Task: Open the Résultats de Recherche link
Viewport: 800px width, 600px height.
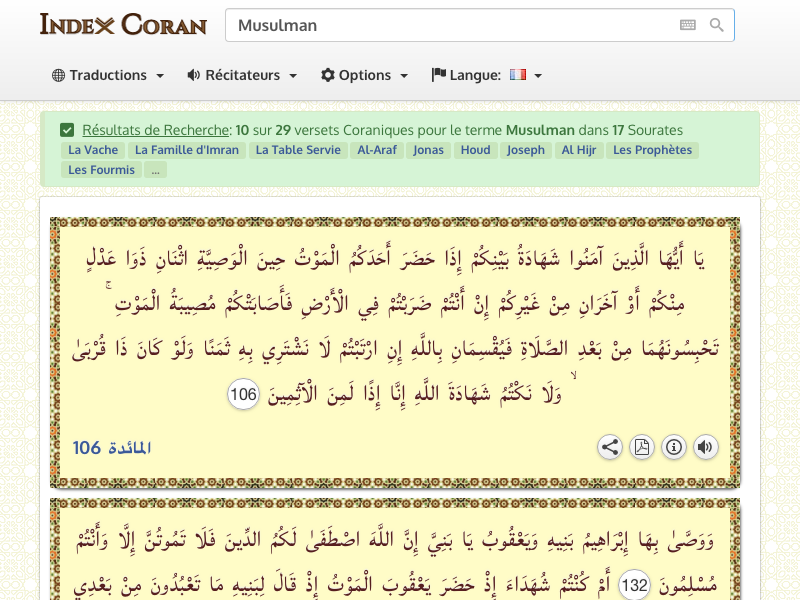Action: [x=156, y=130]
